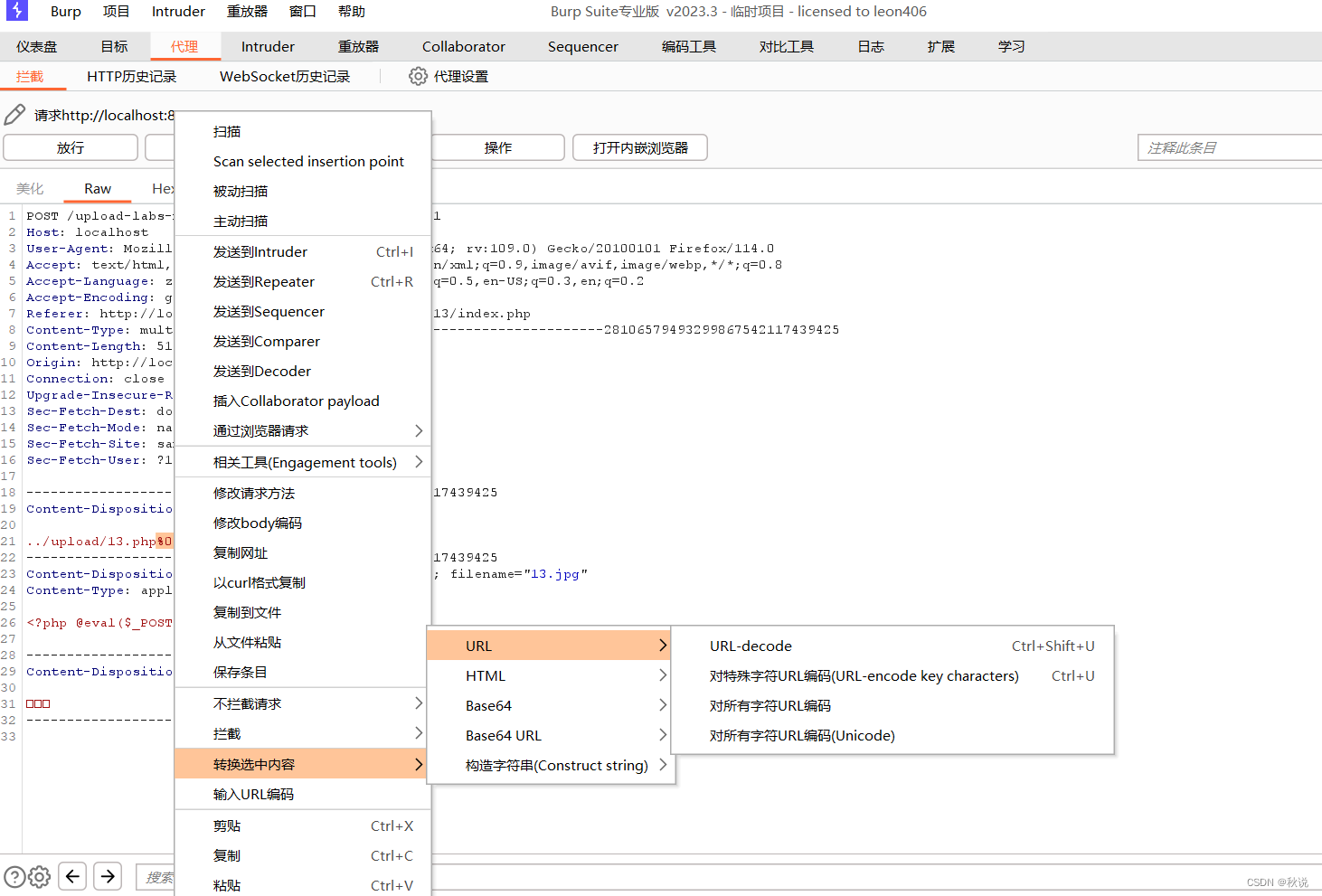Choose 发送到Decoder menu entry
The height and width of the screenshot is (896, 1322).
(302, 371)
